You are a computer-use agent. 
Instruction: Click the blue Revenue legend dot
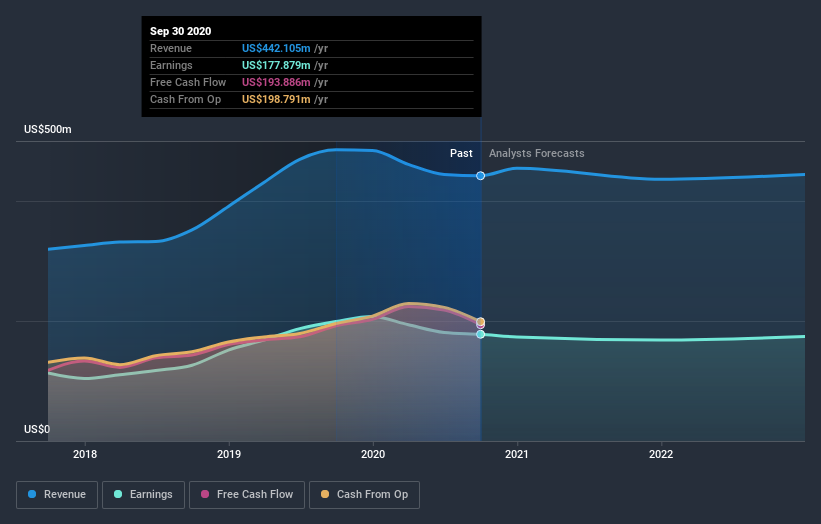pyautogui.click(x=32, y=494)
